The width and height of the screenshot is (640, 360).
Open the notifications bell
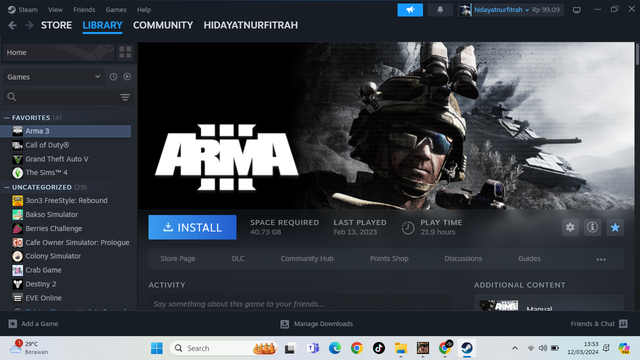(x=440, y=10)
